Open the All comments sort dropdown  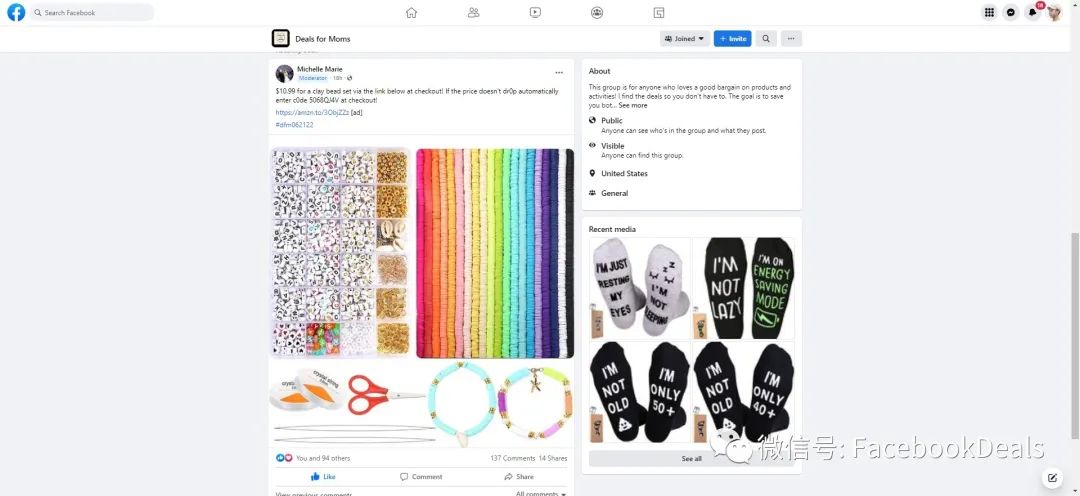541,493
